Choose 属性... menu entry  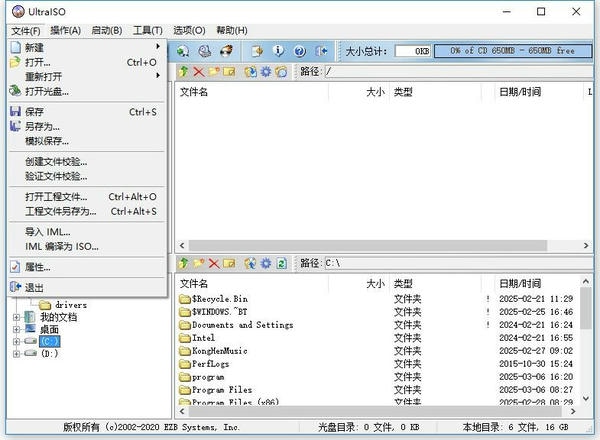pos(87,267)
